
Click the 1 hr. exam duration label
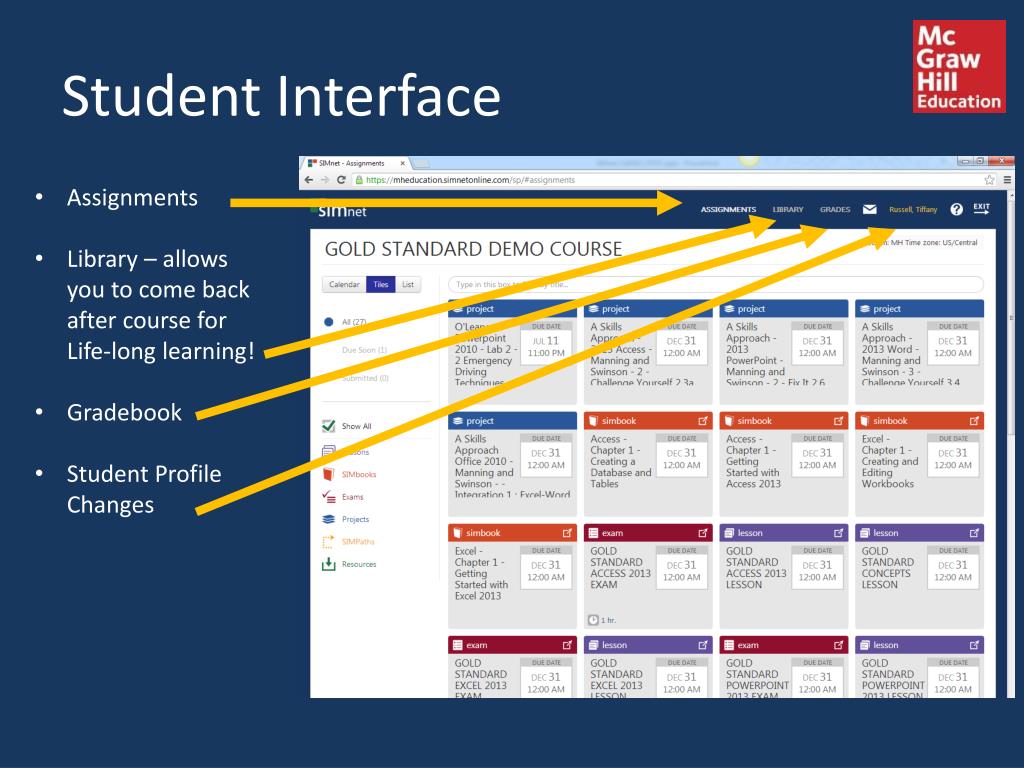tap(602, 620)
